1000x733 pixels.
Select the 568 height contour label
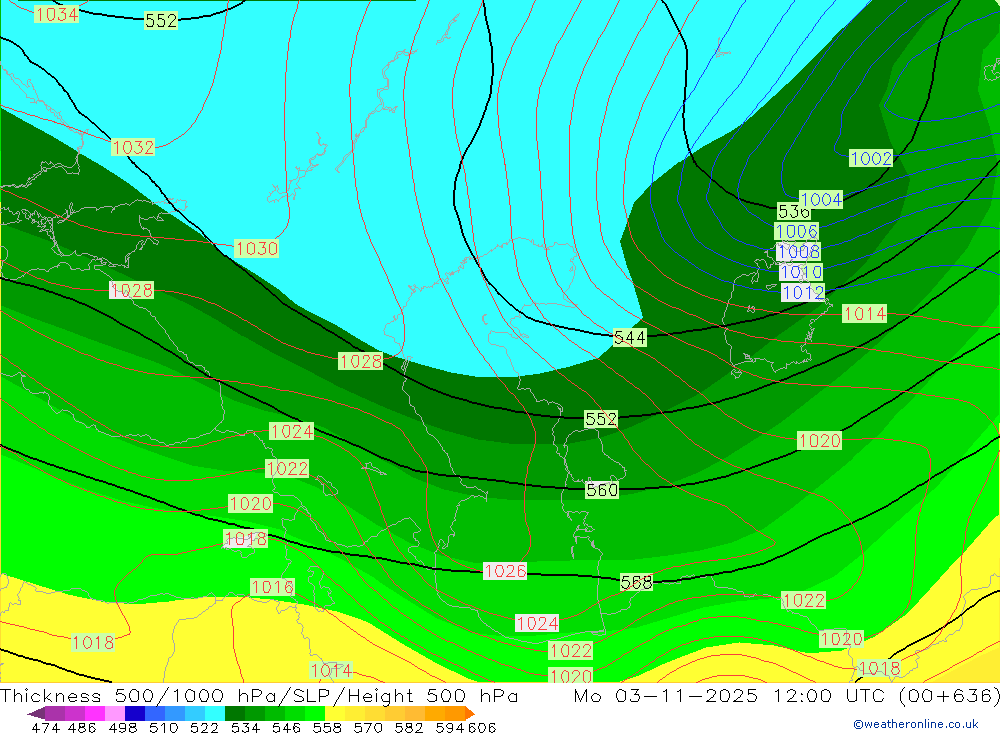[x=636, y=582]
